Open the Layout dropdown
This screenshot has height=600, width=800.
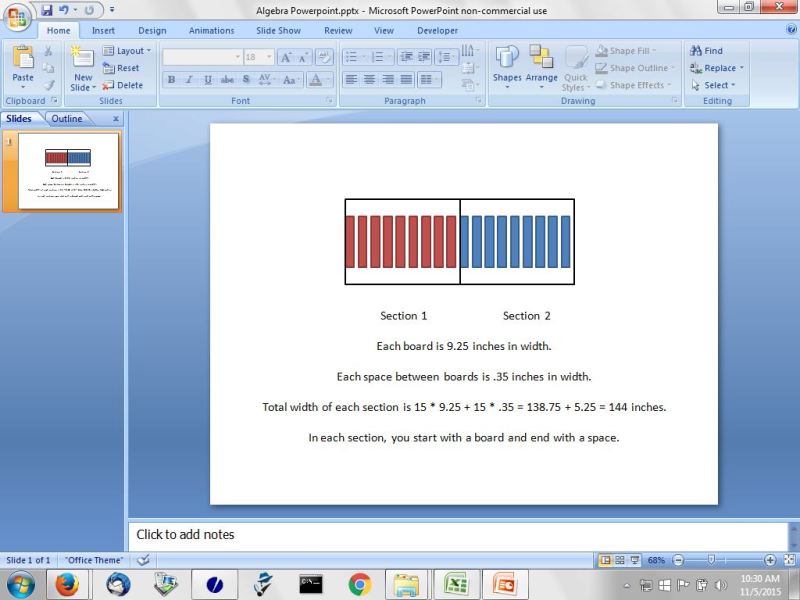point(127,51)
